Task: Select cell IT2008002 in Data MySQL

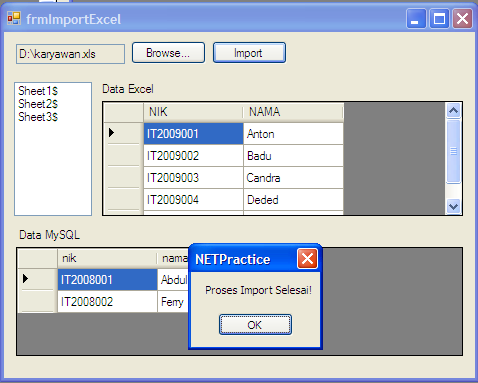Action: click(x=107, y=302)
